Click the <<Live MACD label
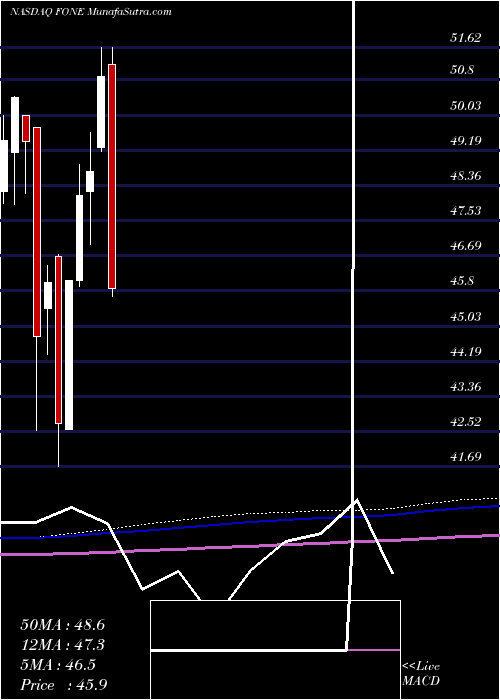The height and width of the screenshot is (700, 500). (x=421, y=674)
